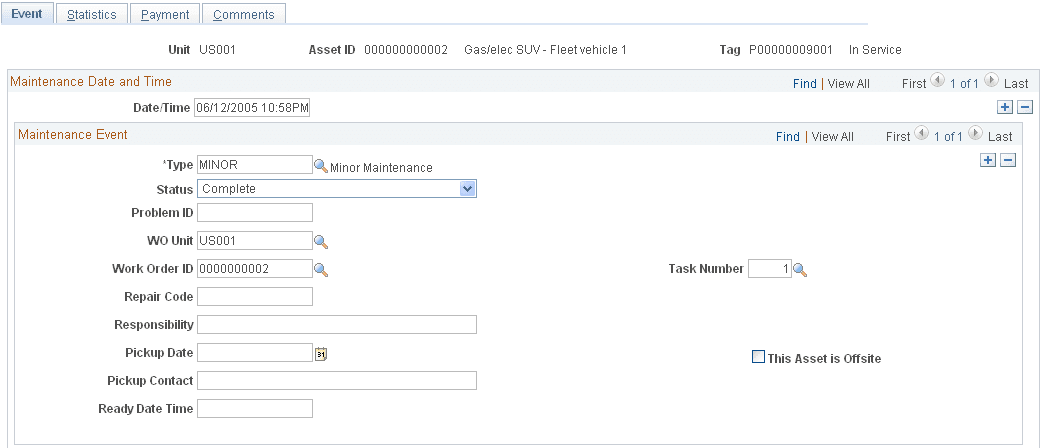Add a new Maintenance Event row
The height and width of the screenshot is (448, 1040).
point(988,160)
